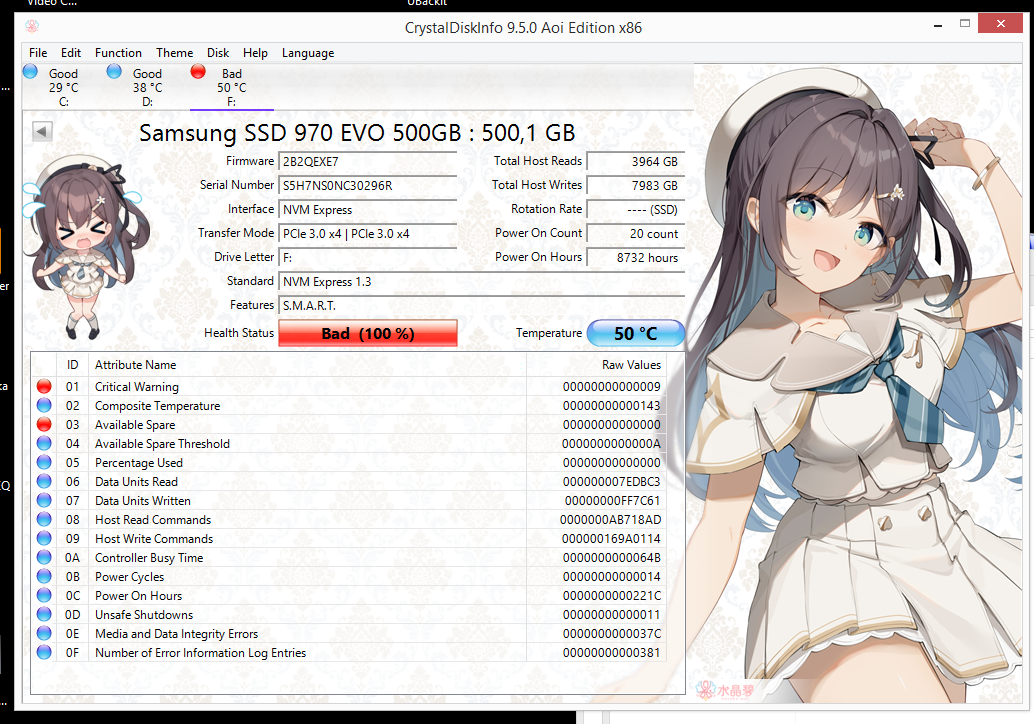Click blue status dot for Percentage Used
Viewport: 1034px width, 724px height.
[x=44, y=462]
